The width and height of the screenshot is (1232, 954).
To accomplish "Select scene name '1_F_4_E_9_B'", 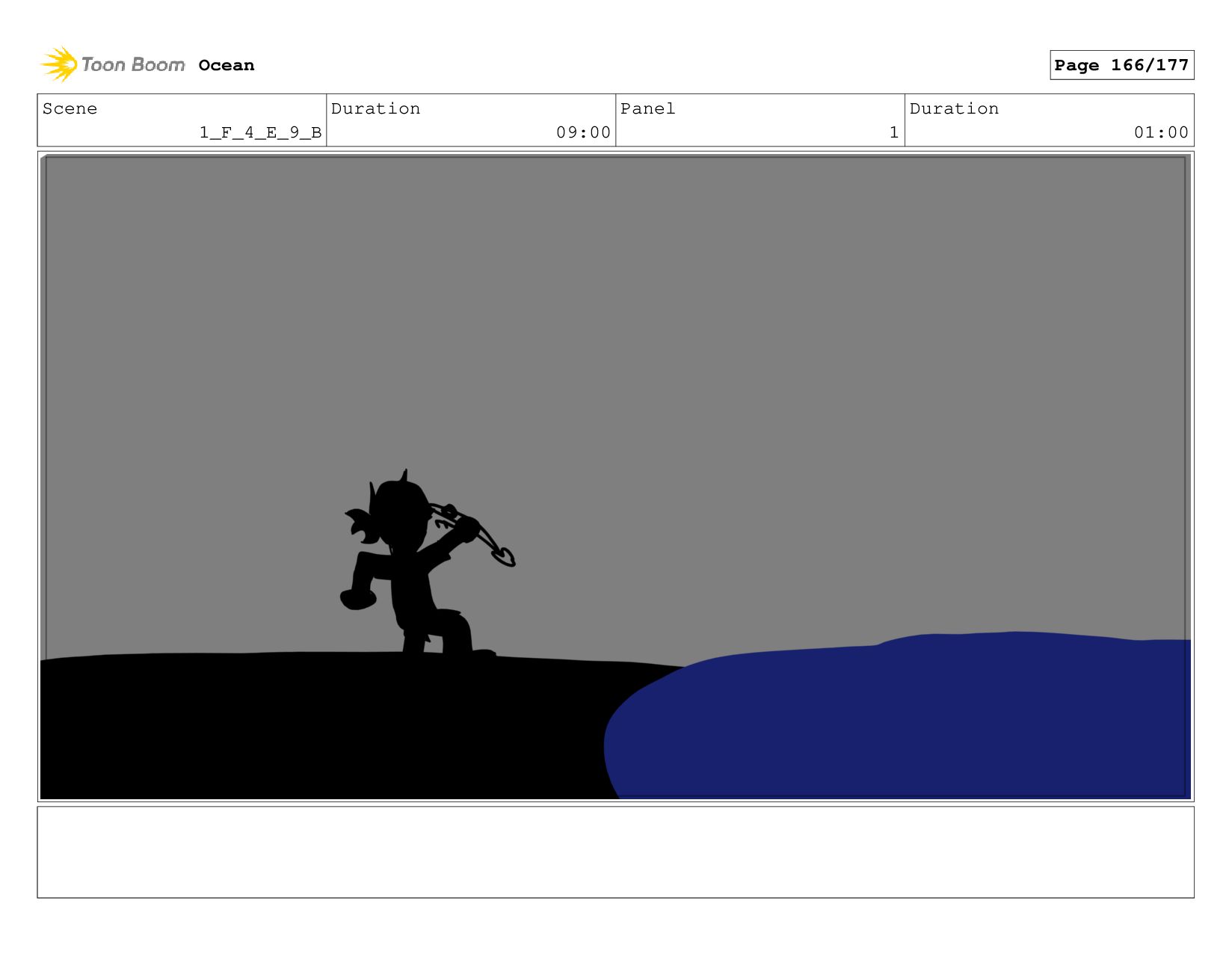I will coord(260,132).
